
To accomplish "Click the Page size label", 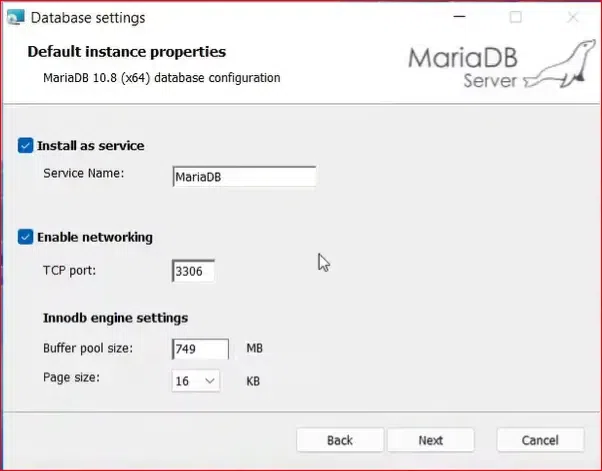I will click(x=71, y=377).
